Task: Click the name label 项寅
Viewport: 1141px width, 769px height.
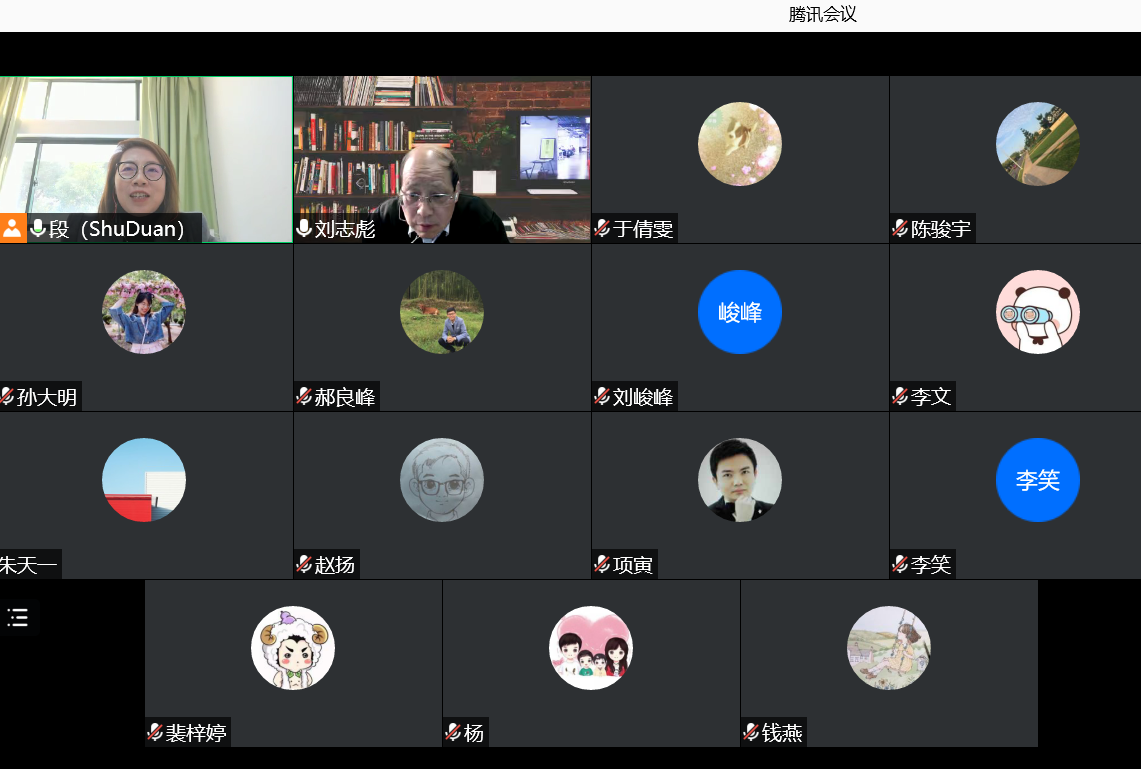Action: pyautogui.click(x=633, y=565)
